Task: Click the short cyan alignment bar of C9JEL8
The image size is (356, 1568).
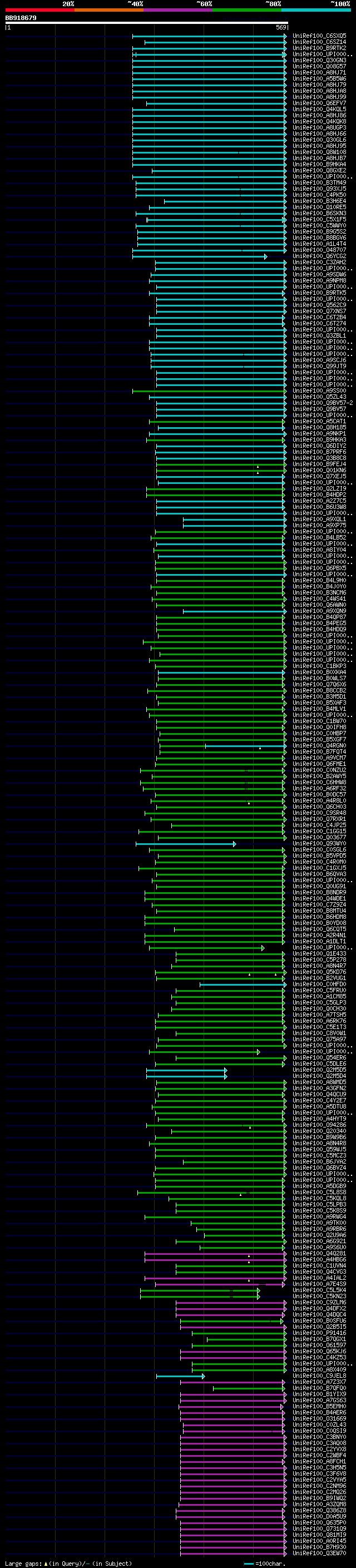Action: tap(180, 1376)
